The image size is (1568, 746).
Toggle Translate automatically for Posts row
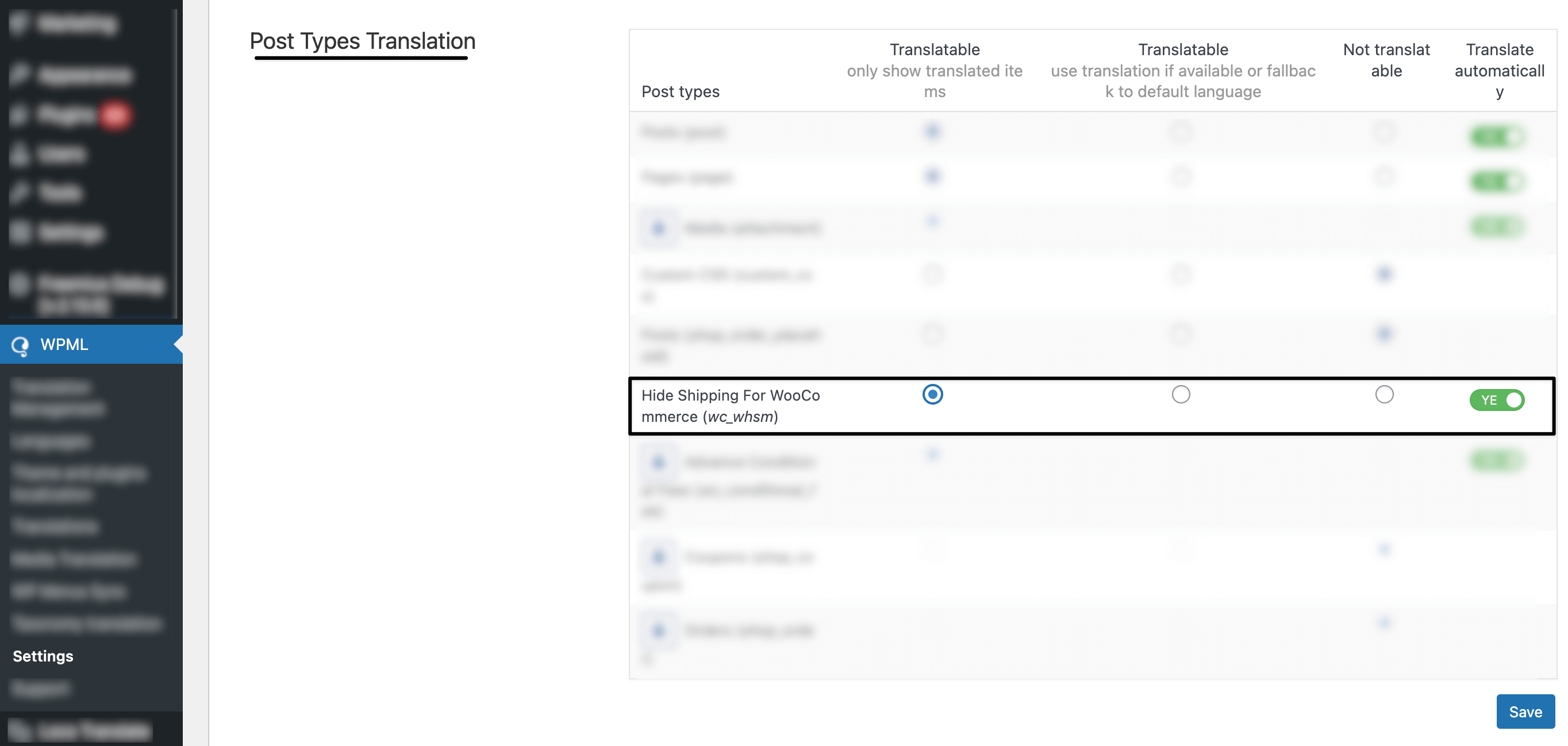[x=1496, y=137]
